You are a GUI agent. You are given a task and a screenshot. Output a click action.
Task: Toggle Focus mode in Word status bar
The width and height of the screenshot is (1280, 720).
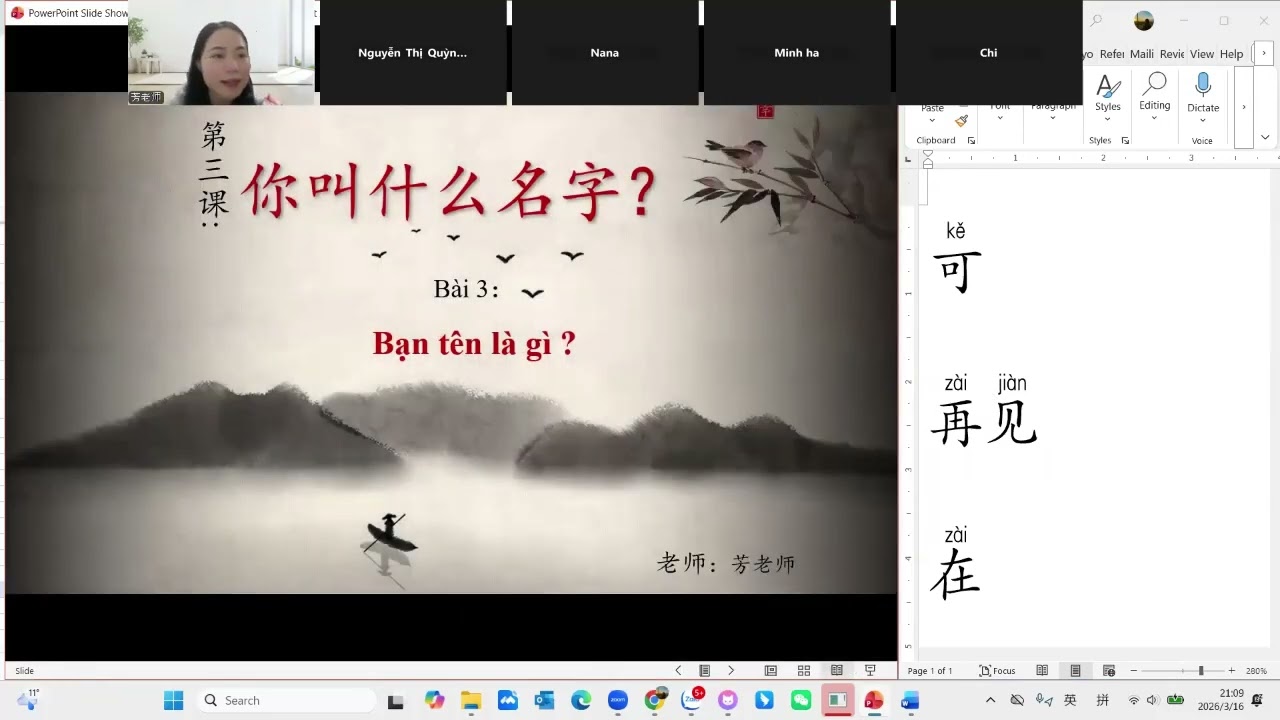point(997,670)
